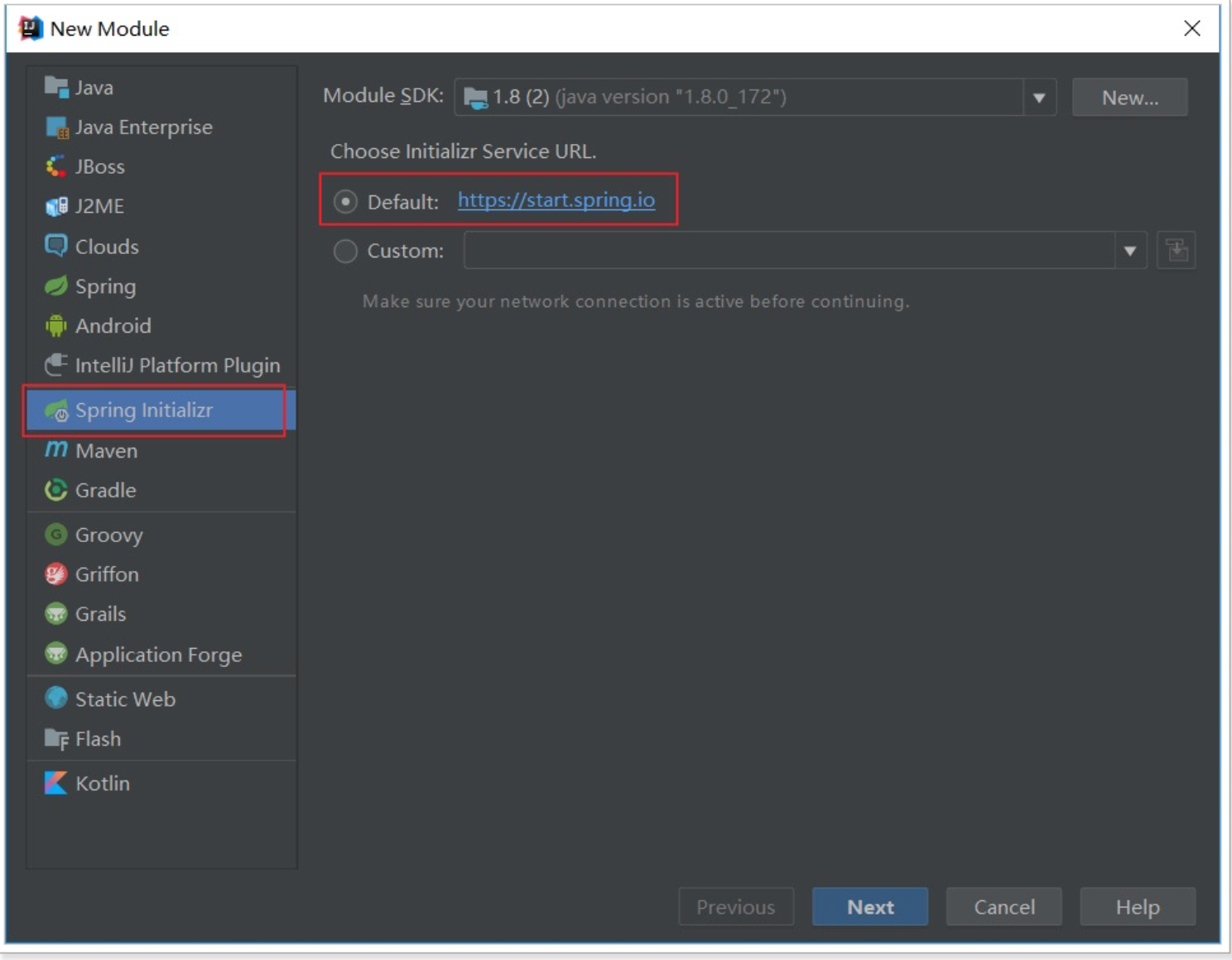This screenshot has width=1232, height=960.
Task: Click the Help button
Action: tap(1138, 907)
